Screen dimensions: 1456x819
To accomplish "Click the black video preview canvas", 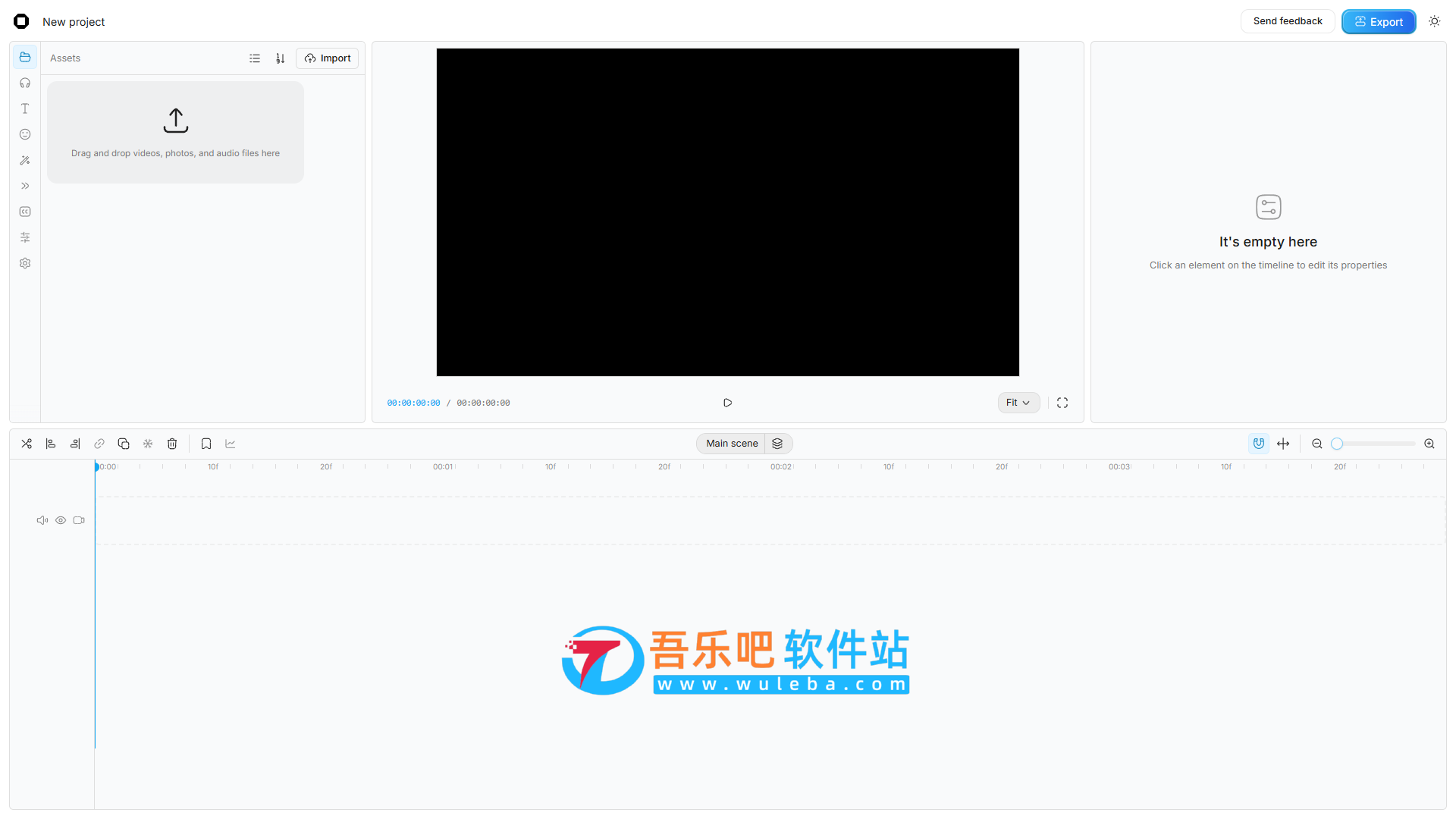I will click(x=728, y=212).
